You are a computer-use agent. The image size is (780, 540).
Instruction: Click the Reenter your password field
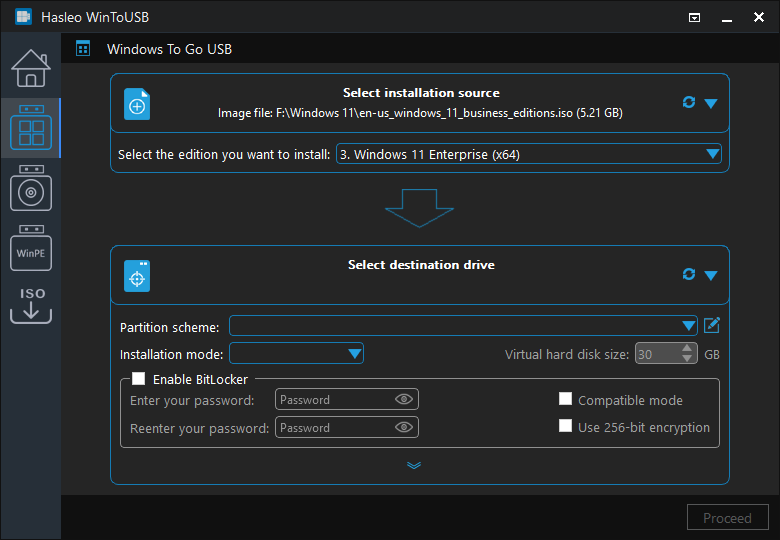347,427
